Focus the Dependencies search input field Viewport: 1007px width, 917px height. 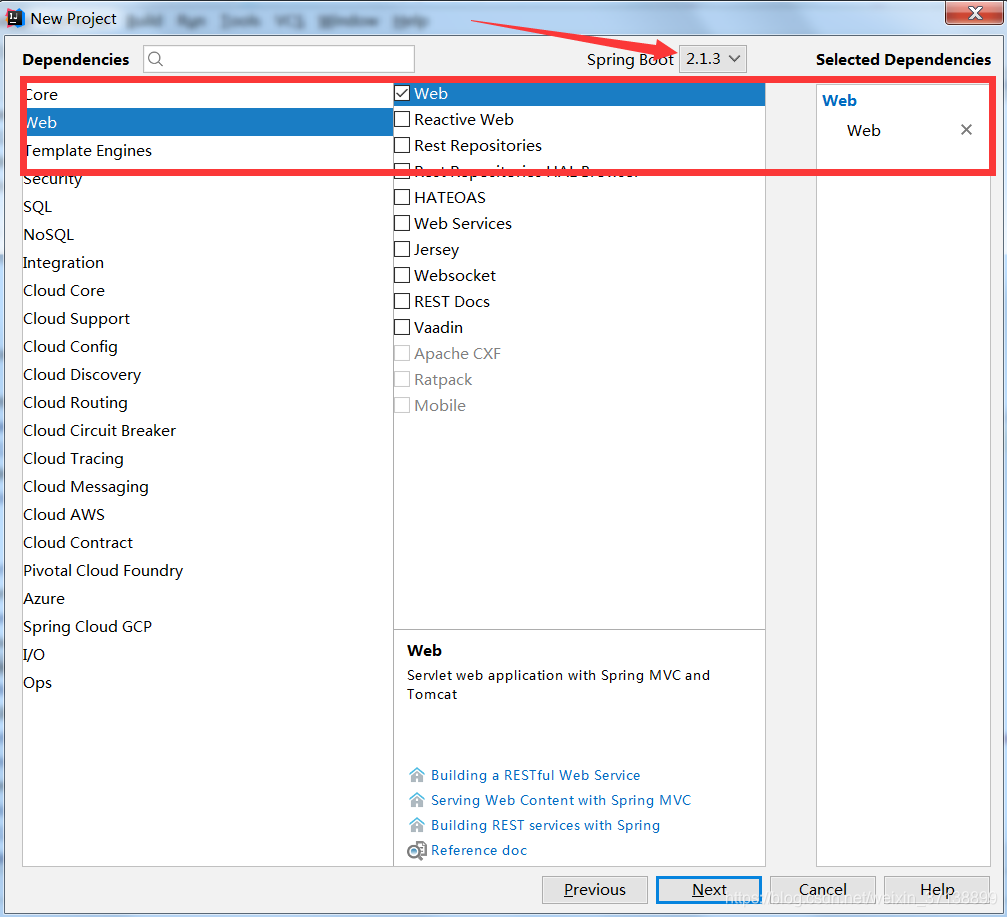pyautogui.click(x=279, y=59)
